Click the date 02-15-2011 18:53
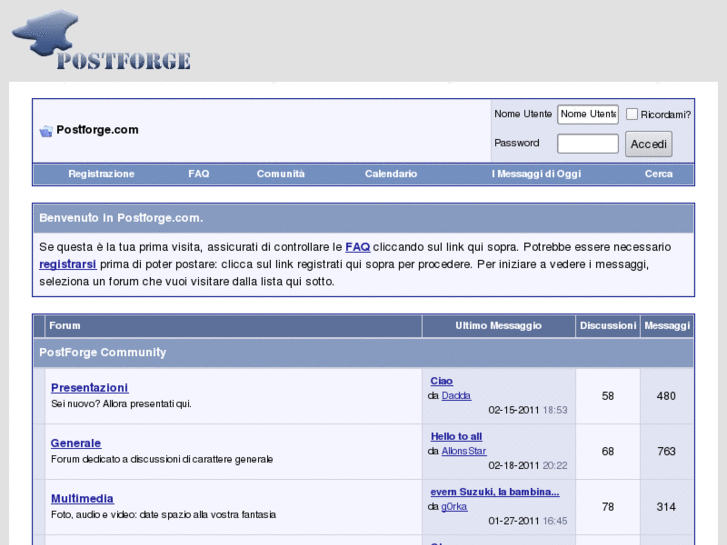This screenshot has width=727, height=545. [528, 410]
